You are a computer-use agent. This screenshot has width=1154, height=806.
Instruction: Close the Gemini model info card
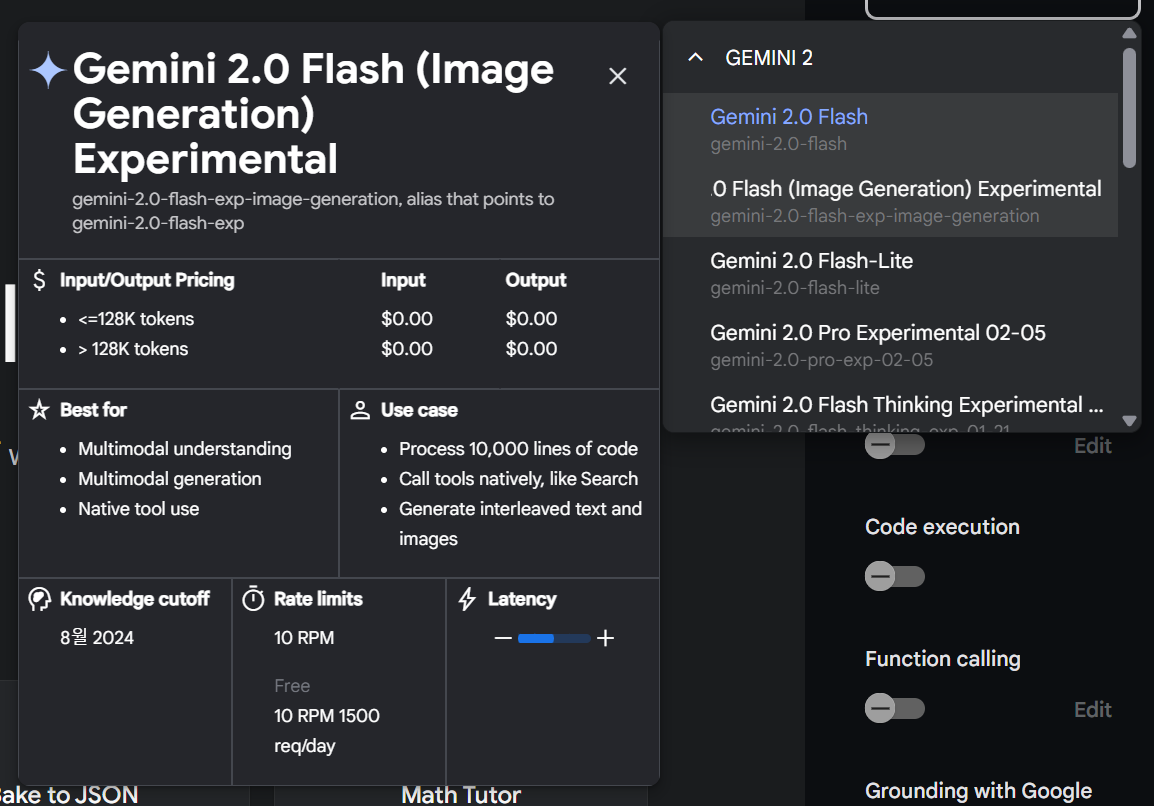[617, 76]
